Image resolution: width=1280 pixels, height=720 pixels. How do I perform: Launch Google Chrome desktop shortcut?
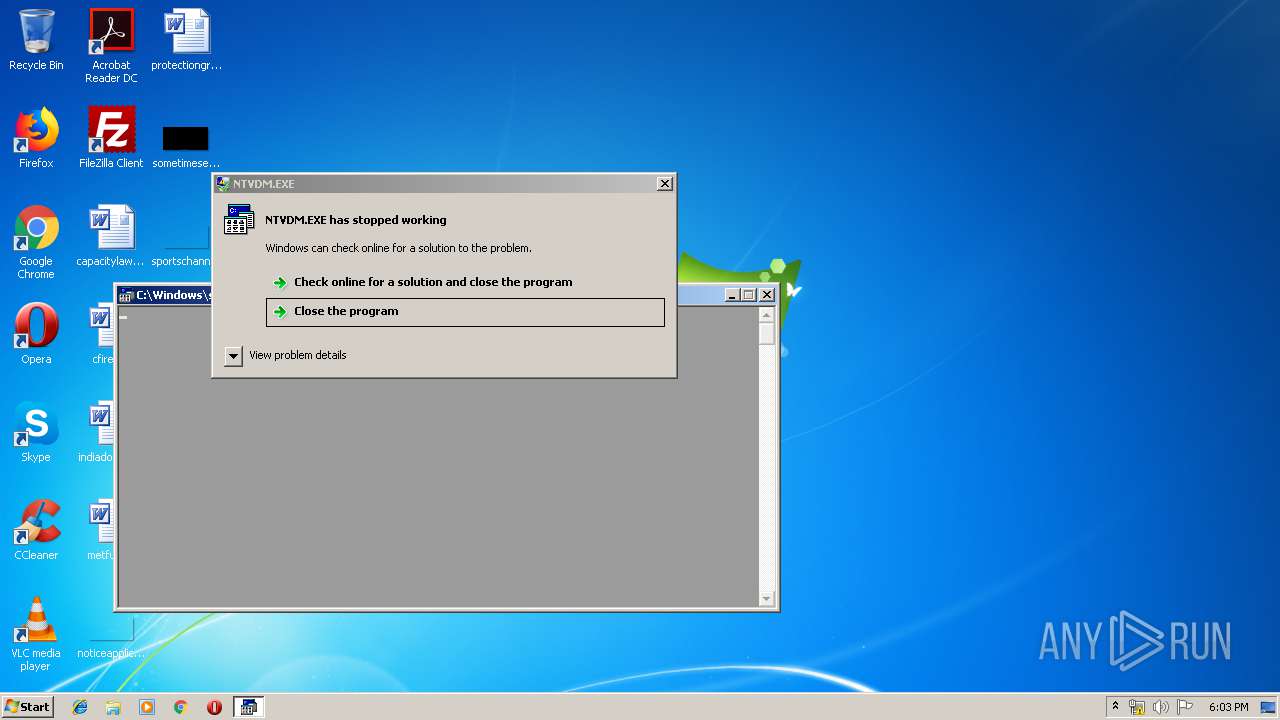click(36, 242)
